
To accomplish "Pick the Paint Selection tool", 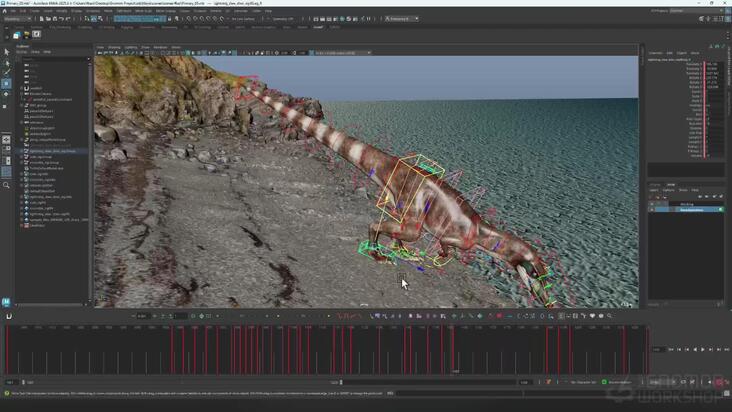I will [x=7, y=72].
